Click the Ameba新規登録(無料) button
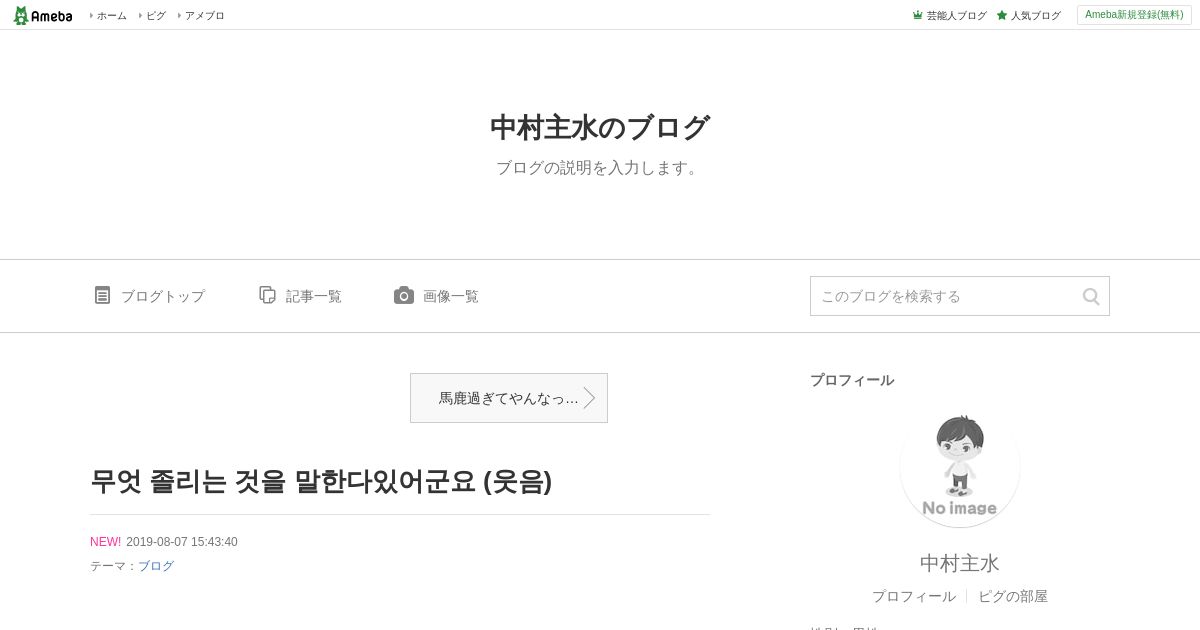Screen dimensions: 1200x630 click(1134, 15)
